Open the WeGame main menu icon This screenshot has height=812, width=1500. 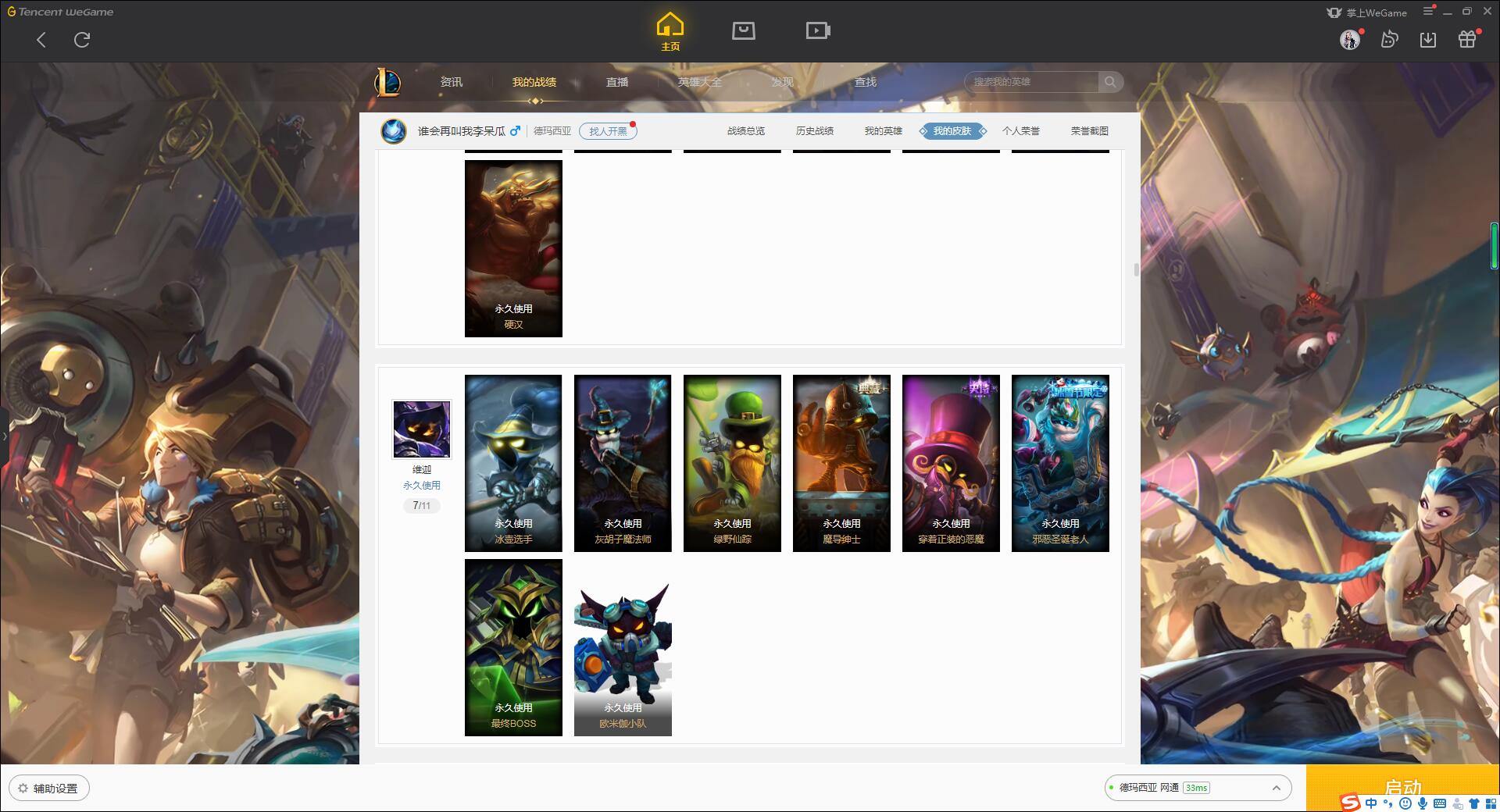[1428, 12]
